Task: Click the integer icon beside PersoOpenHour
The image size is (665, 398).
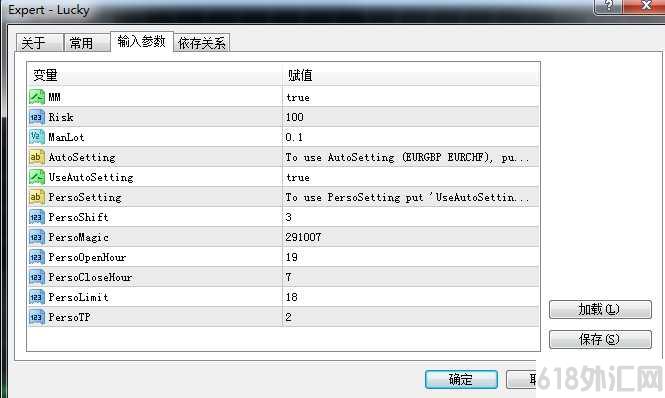Action: 36,257
